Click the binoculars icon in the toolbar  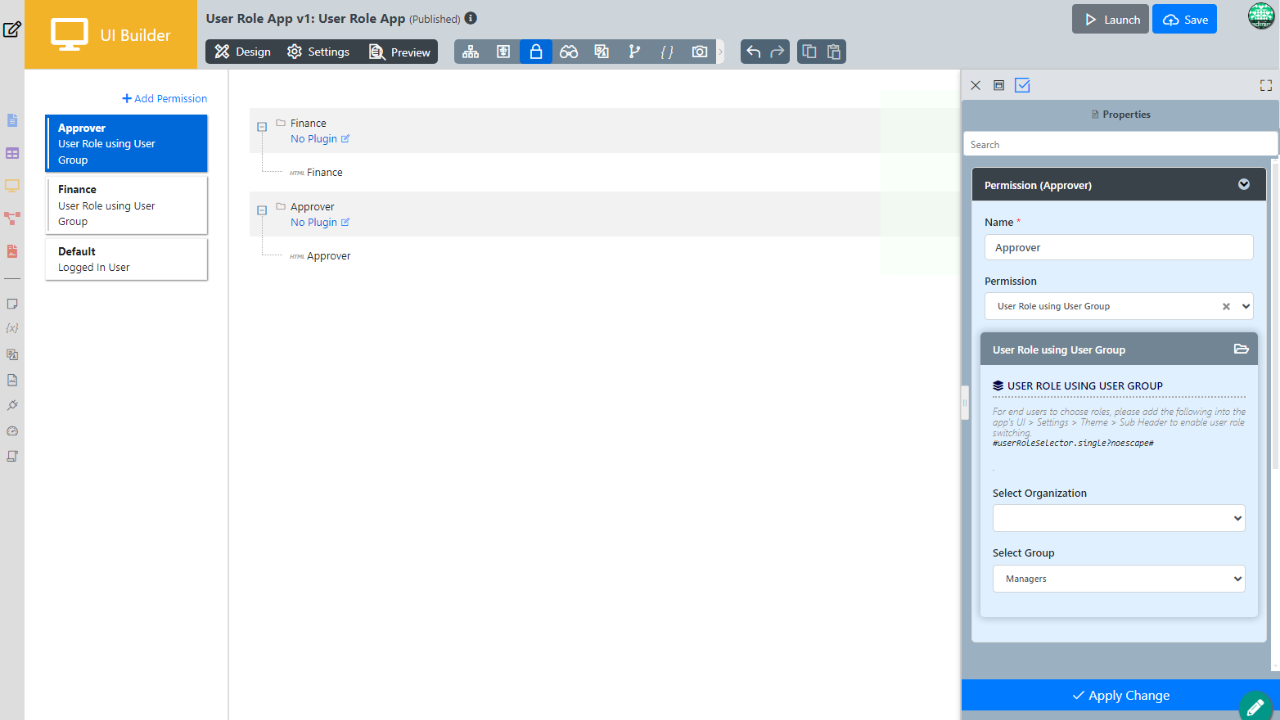pos(569,52)
